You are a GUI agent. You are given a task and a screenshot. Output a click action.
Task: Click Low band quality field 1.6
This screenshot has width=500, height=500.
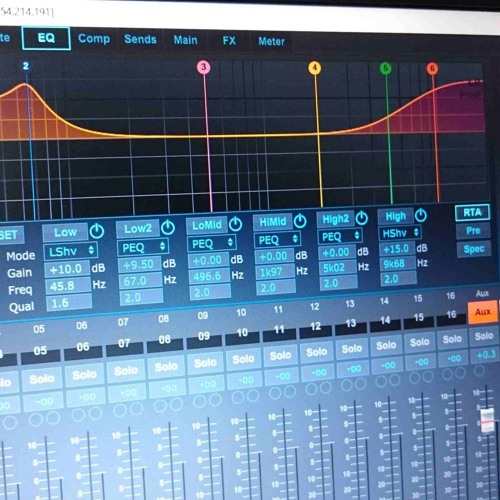pos(69,303)
